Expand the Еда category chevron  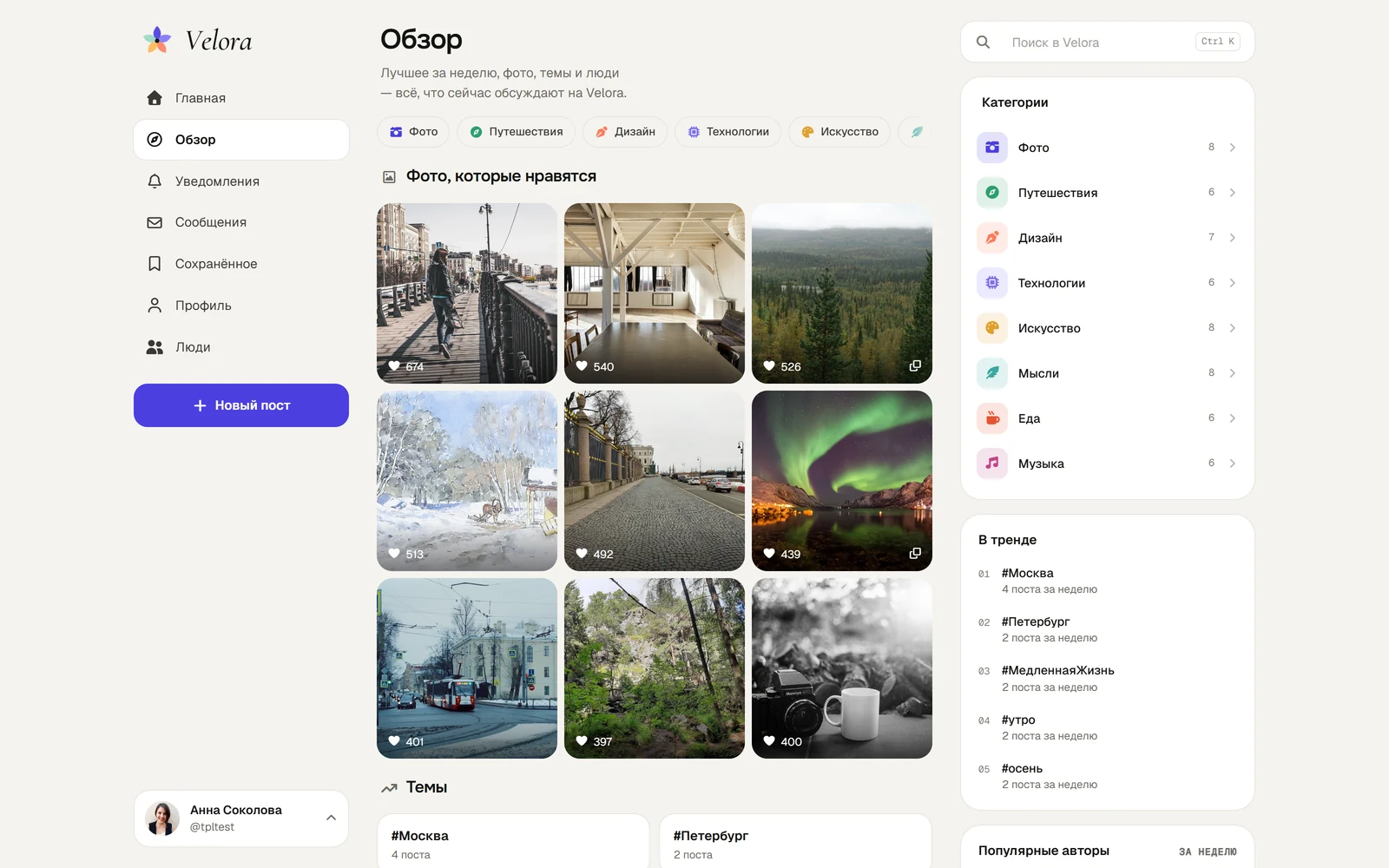(1232, 418)
